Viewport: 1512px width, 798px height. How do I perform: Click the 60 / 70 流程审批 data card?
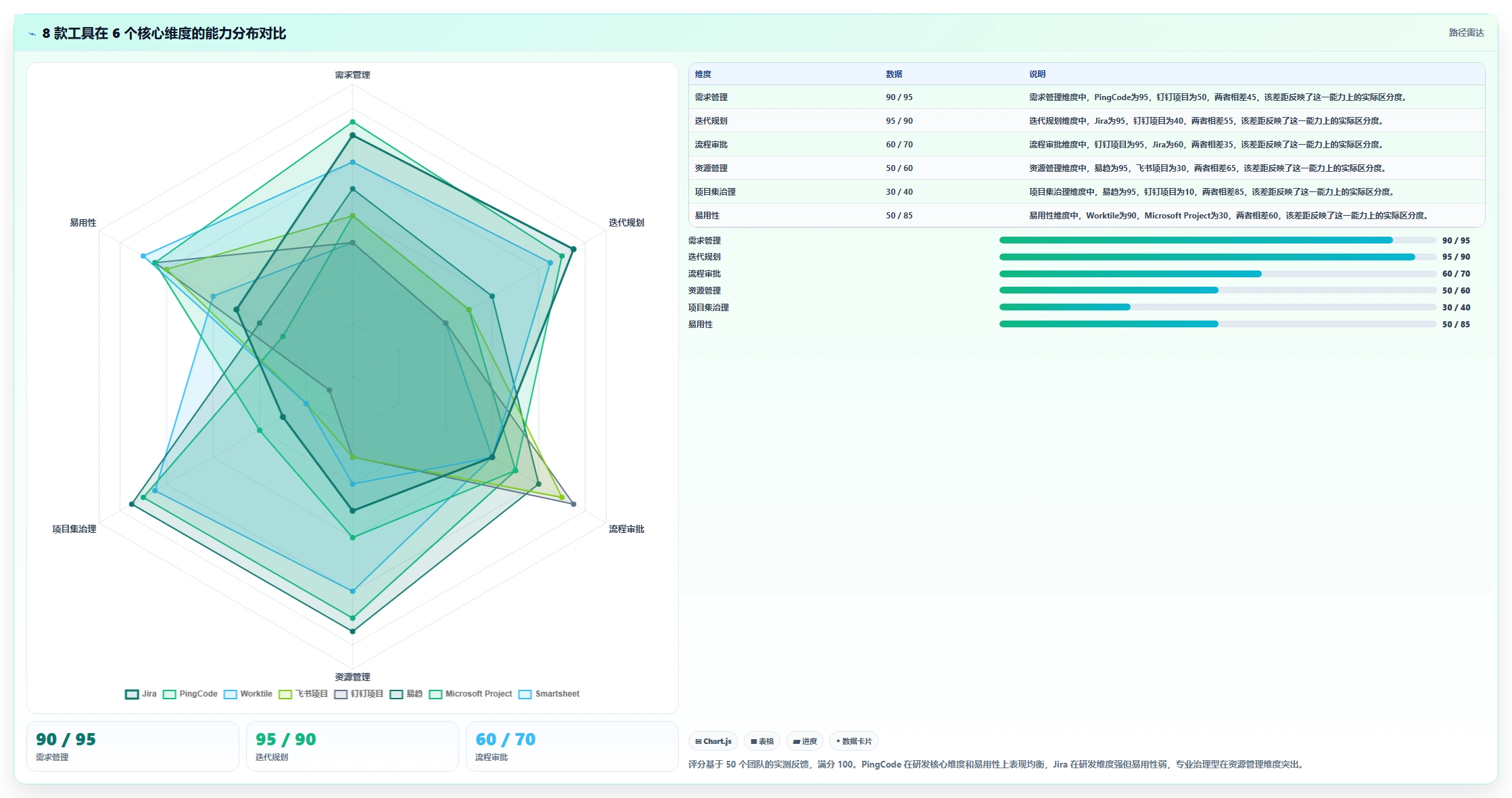(572, 747)
